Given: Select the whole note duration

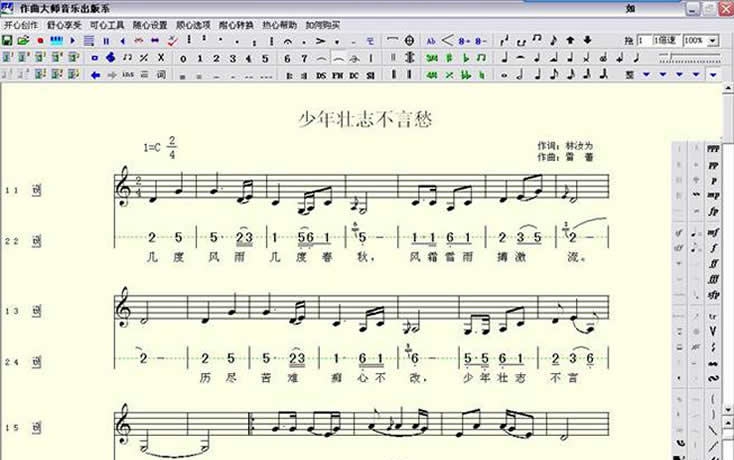Looking at the screenshot, I should (504, 76).
